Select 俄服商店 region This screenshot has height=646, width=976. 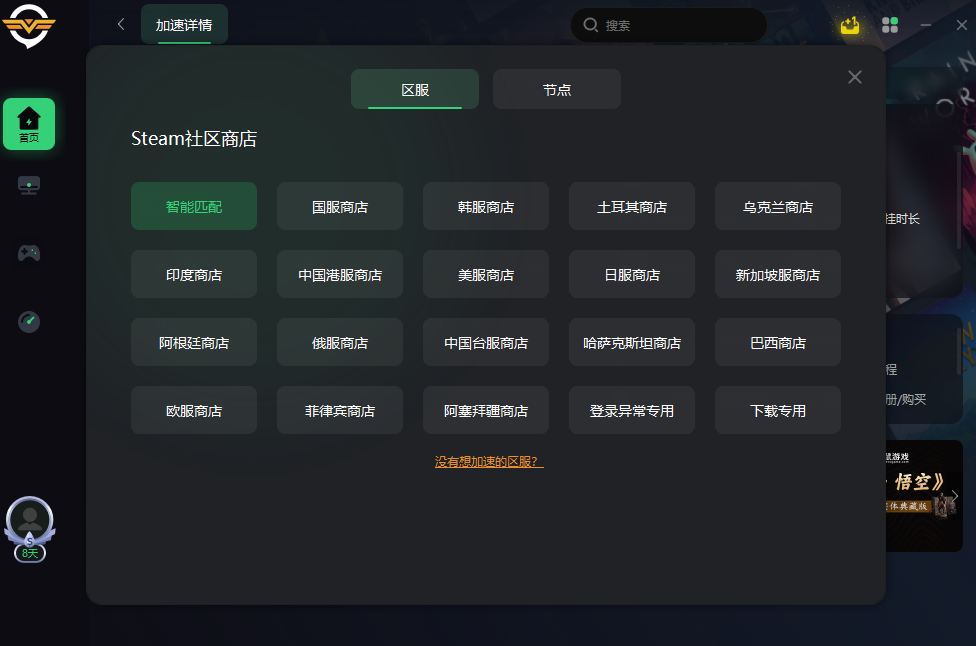click(340, 342)
